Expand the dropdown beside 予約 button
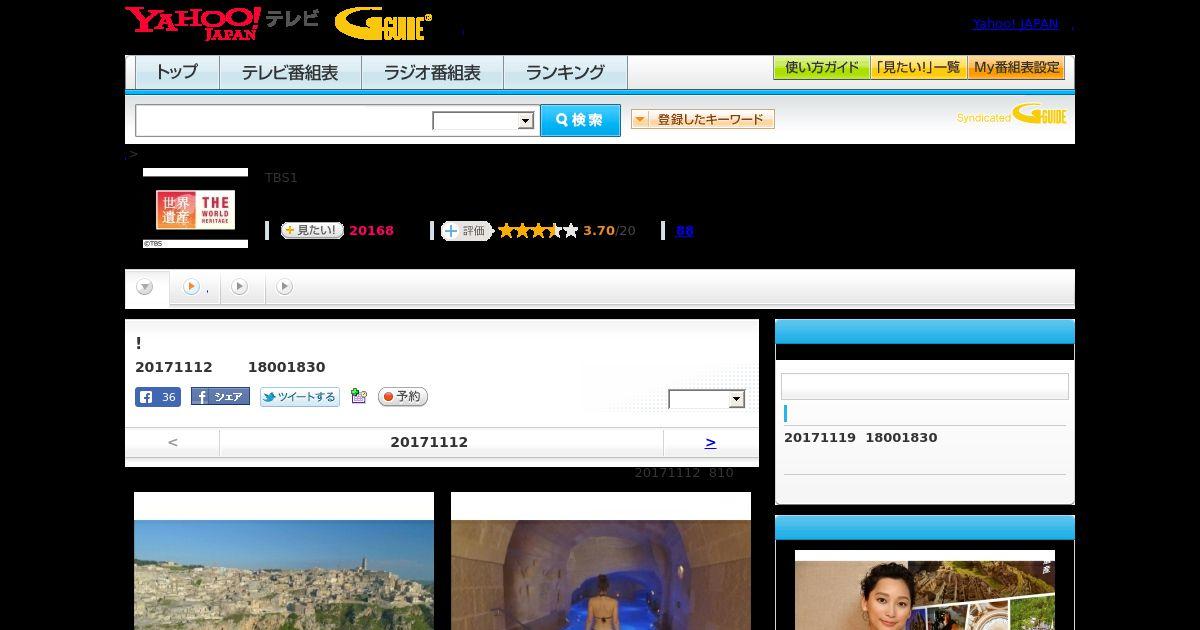The width and height of the screenshot is (1200, 630). [x=707, y=399]
